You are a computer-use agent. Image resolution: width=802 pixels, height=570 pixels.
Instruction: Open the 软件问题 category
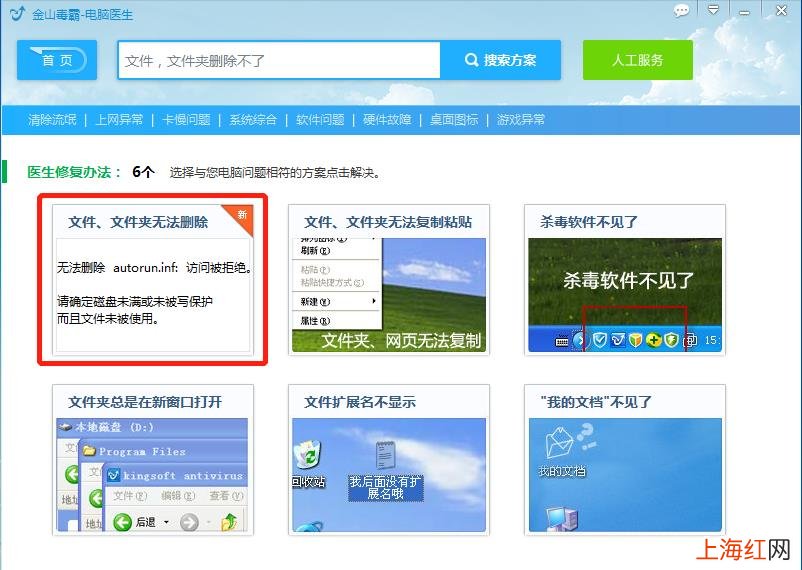click(x=320, y=120)
